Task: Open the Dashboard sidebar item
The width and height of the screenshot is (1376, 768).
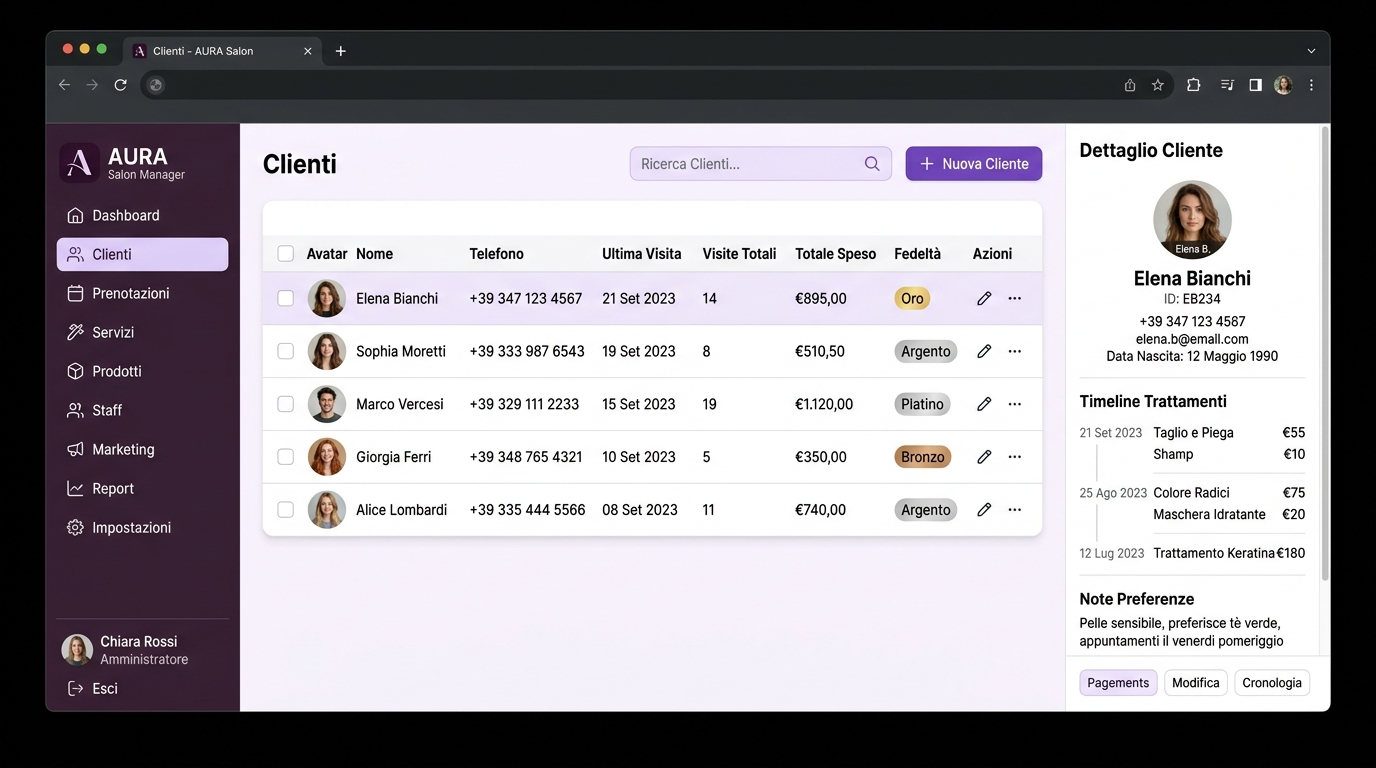Action: (142, 215)
